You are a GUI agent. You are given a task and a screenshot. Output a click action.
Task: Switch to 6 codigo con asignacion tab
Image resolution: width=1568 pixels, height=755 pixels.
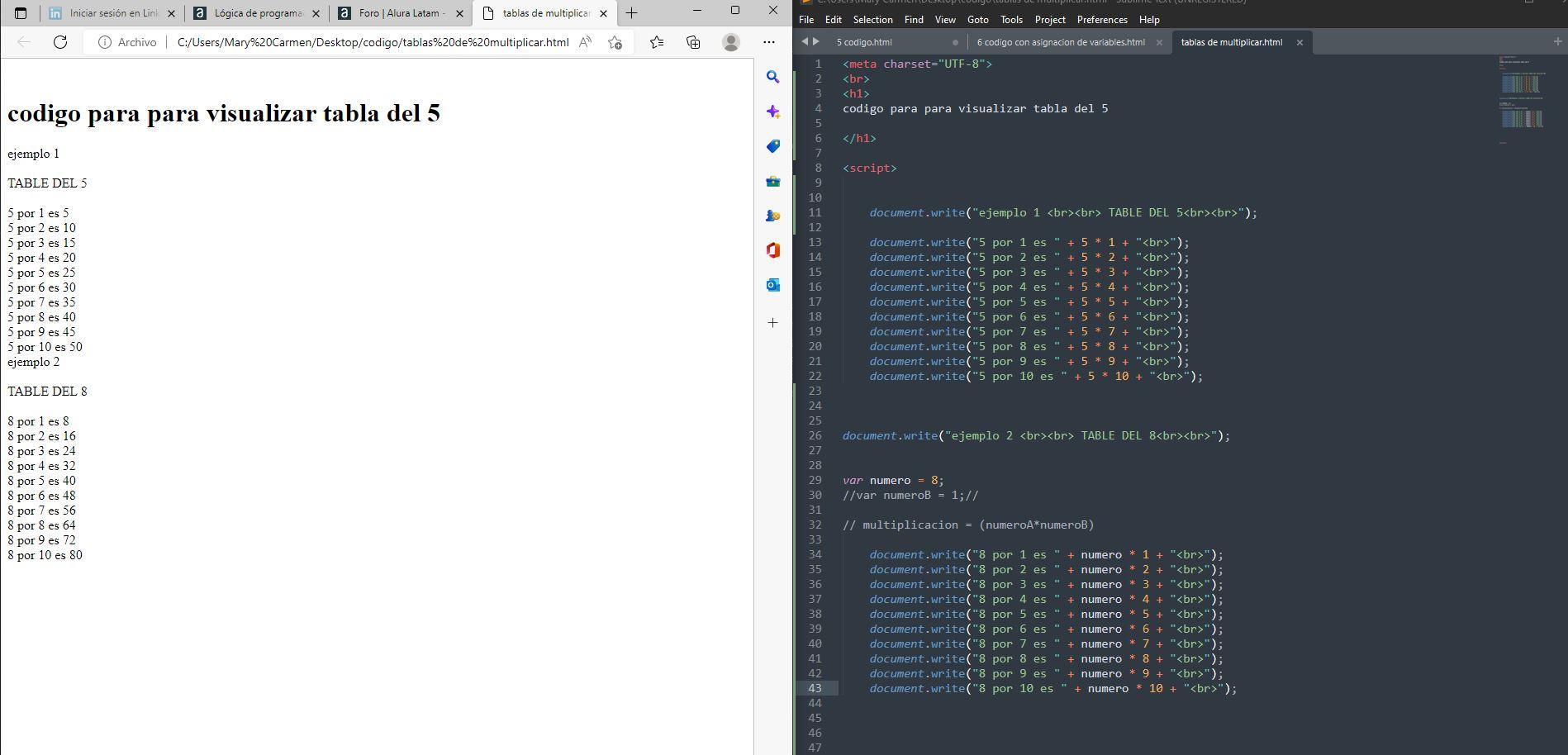(1060, 42)
